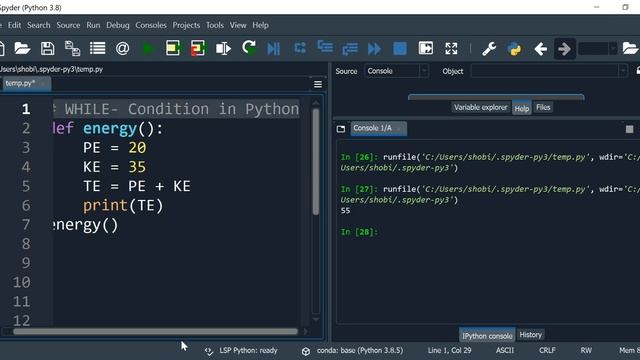Screen dimensions: 640x360
Task: Continue execution with double arrow icon
Action: click(374, 49)
